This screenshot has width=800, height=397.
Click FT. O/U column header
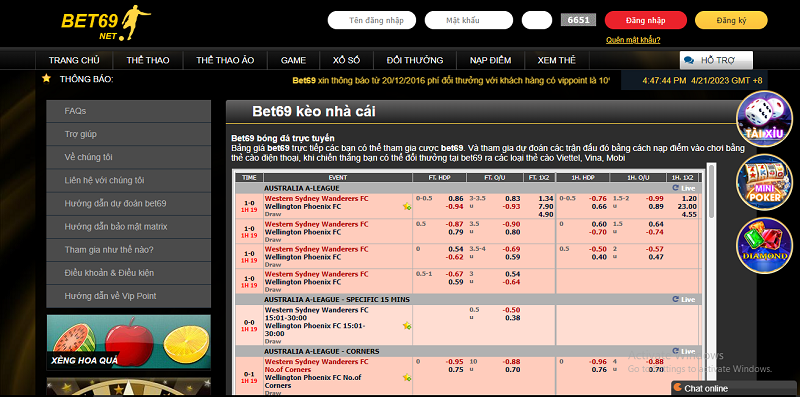point(494,178)
